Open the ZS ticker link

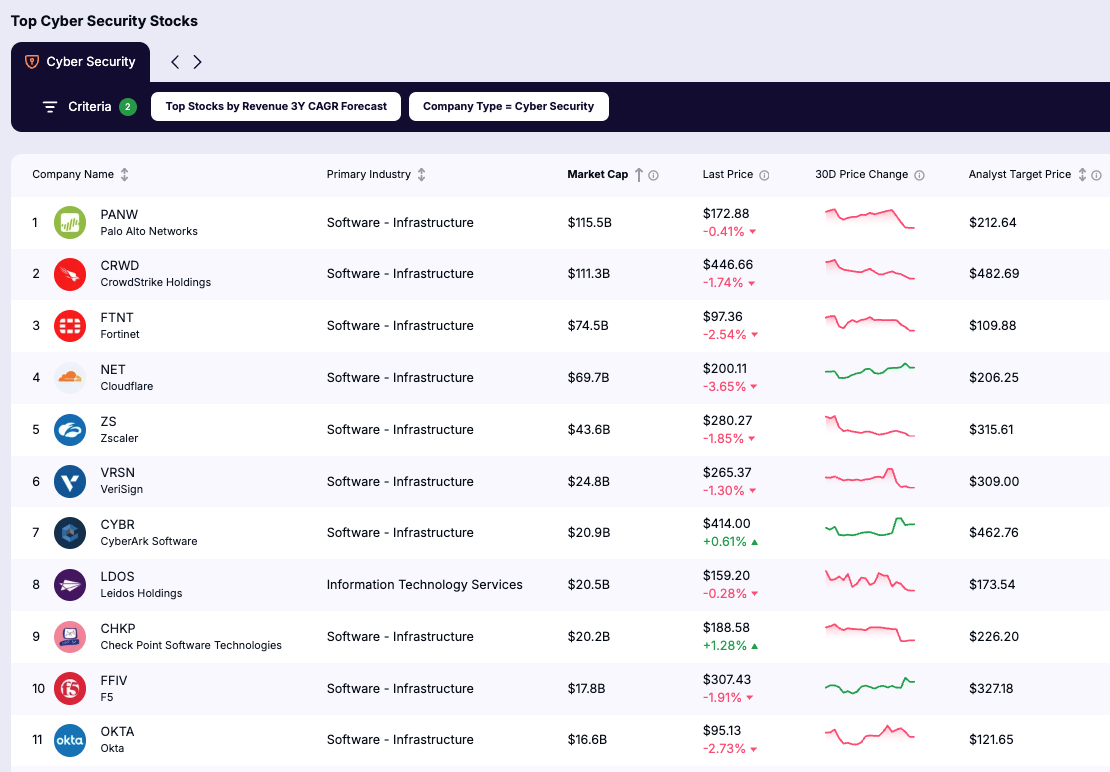coord(108,422)
